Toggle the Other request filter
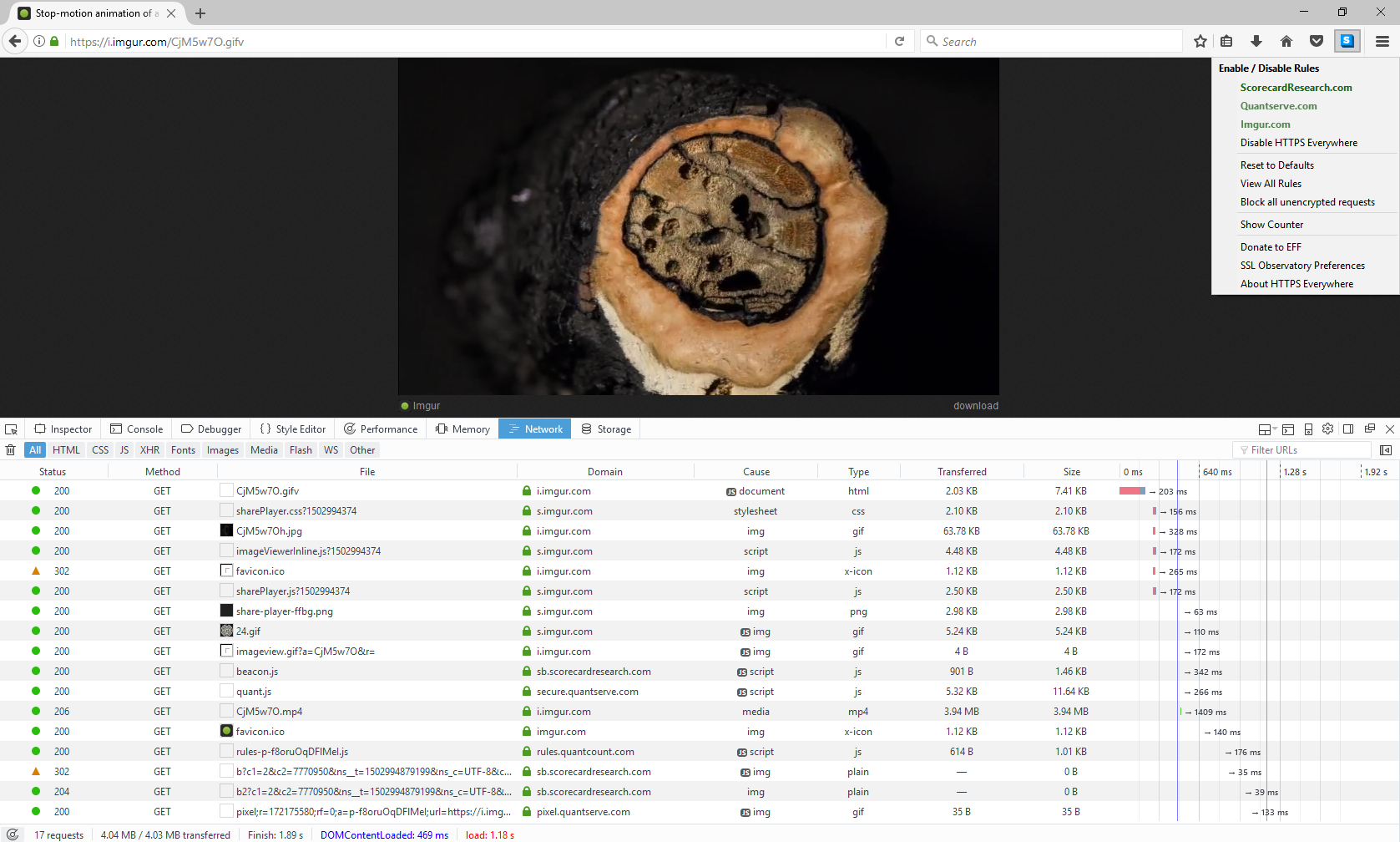 362,450
